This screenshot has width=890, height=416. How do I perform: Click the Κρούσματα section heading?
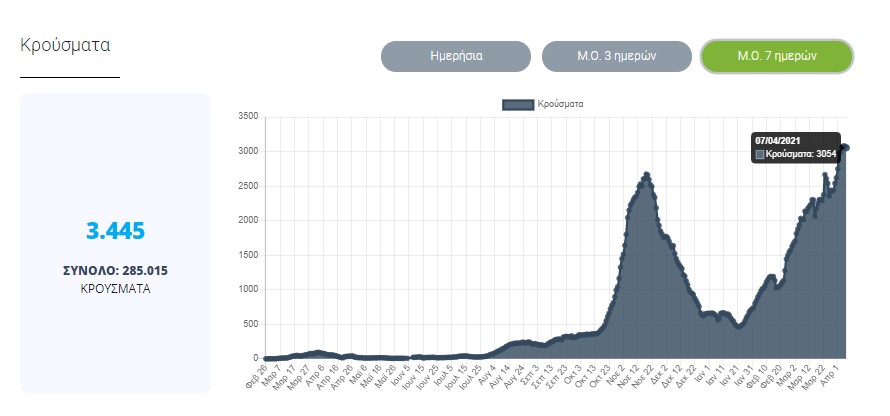coord(65,45)
